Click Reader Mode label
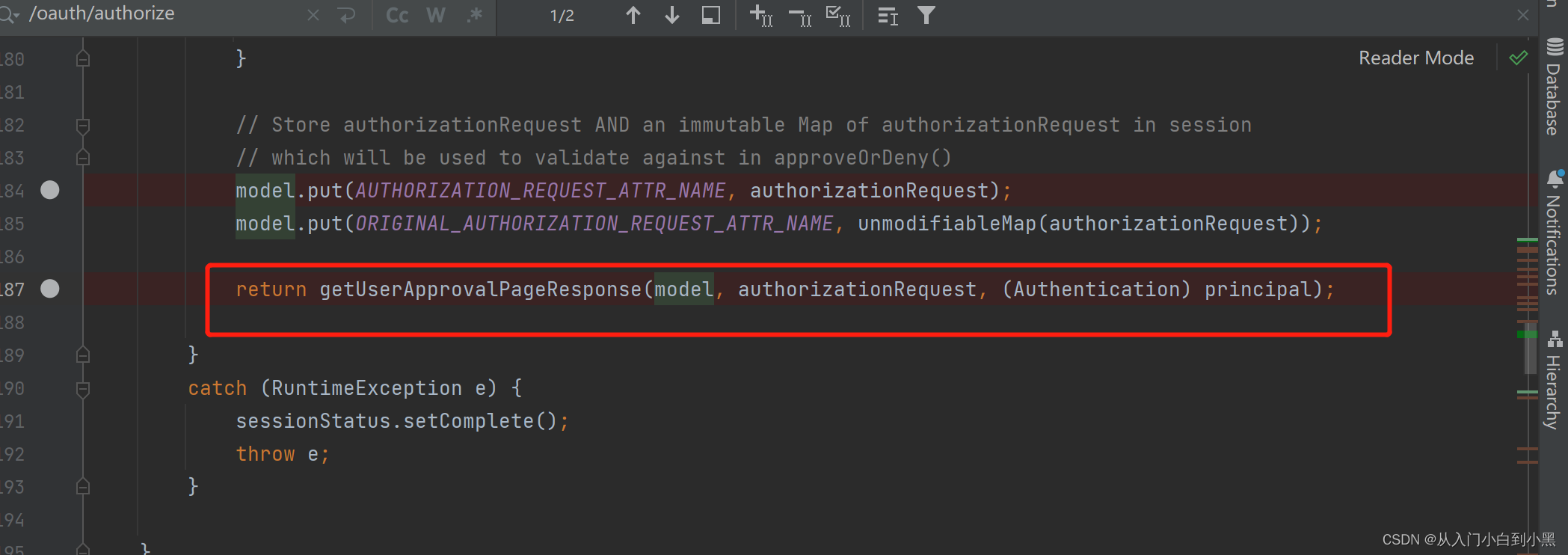Image resolution: width=1568 pixels, height=555 pixels. (x=1416, y=58)
